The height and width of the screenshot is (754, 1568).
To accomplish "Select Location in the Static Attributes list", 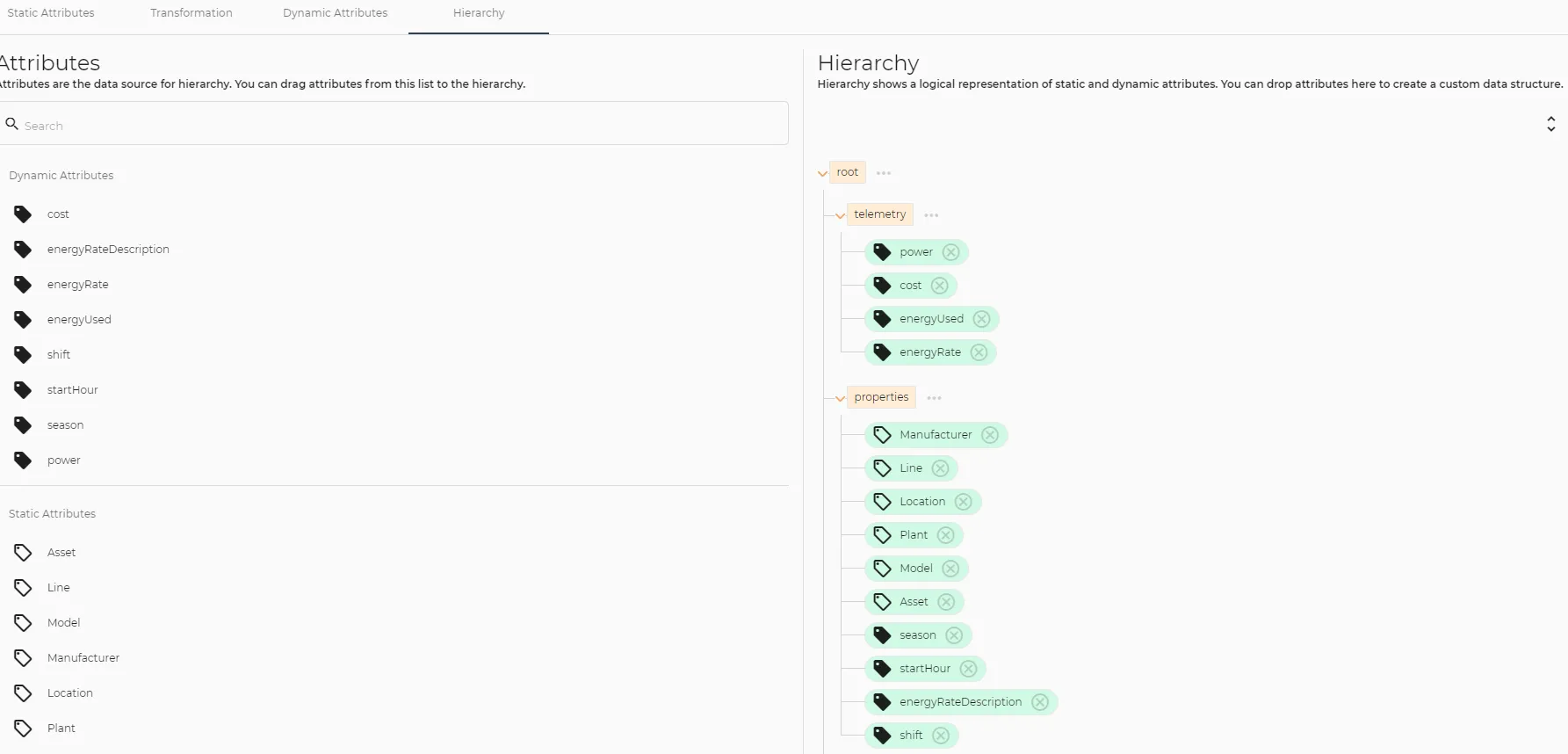I will coord(70,693).
